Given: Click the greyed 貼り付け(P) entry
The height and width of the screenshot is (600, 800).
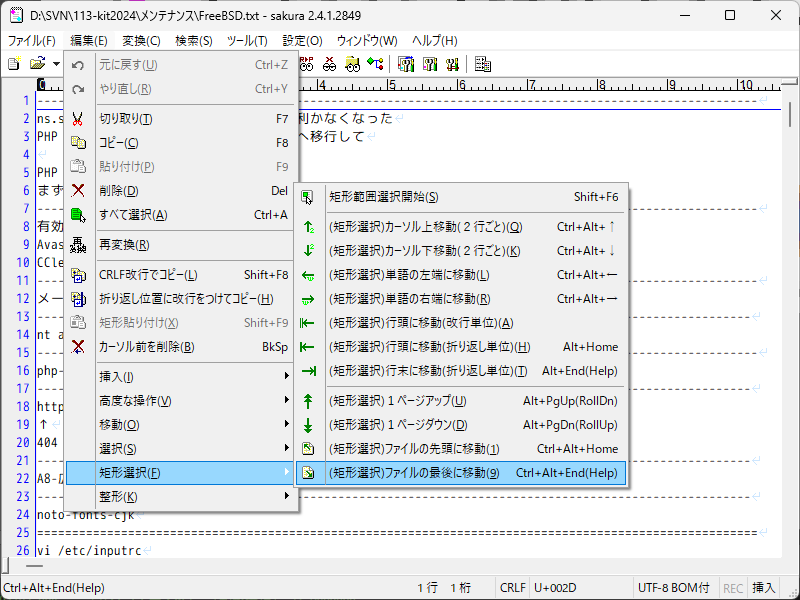Looking at the screenshot, I should click(182, 167).
